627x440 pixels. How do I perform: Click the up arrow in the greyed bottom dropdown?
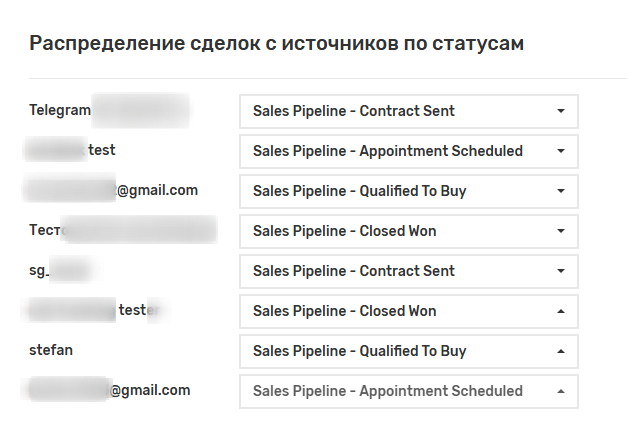tap(560, 391)
